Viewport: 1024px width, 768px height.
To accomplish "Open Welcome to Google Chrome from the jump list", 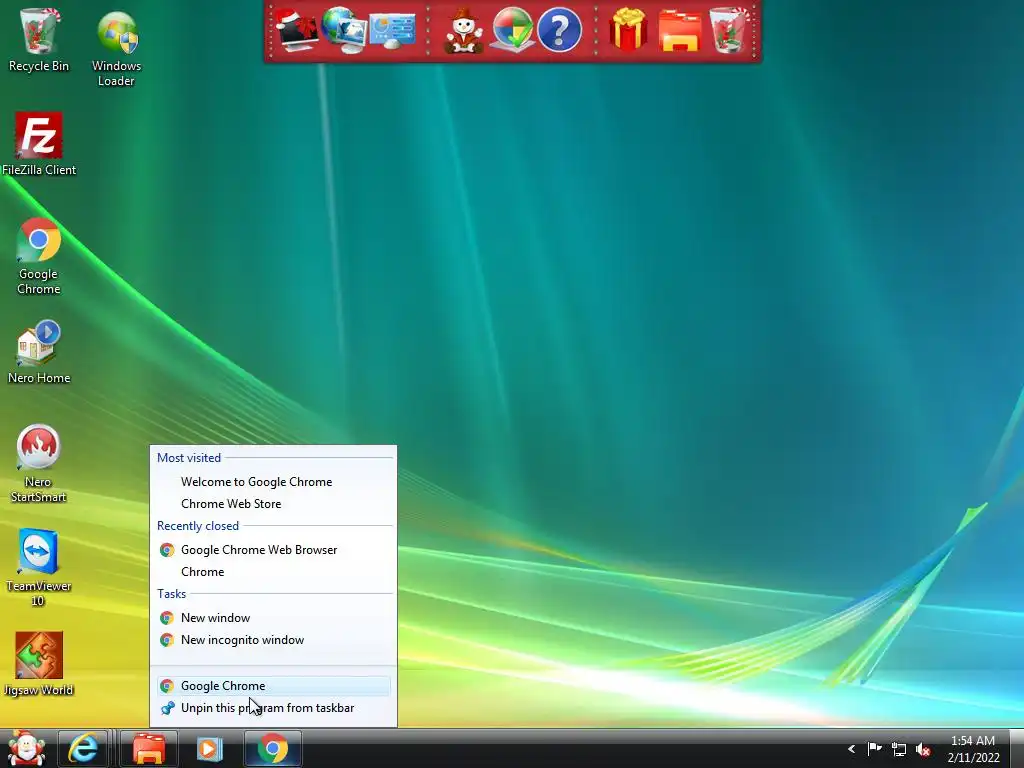I will coord(274,481).
